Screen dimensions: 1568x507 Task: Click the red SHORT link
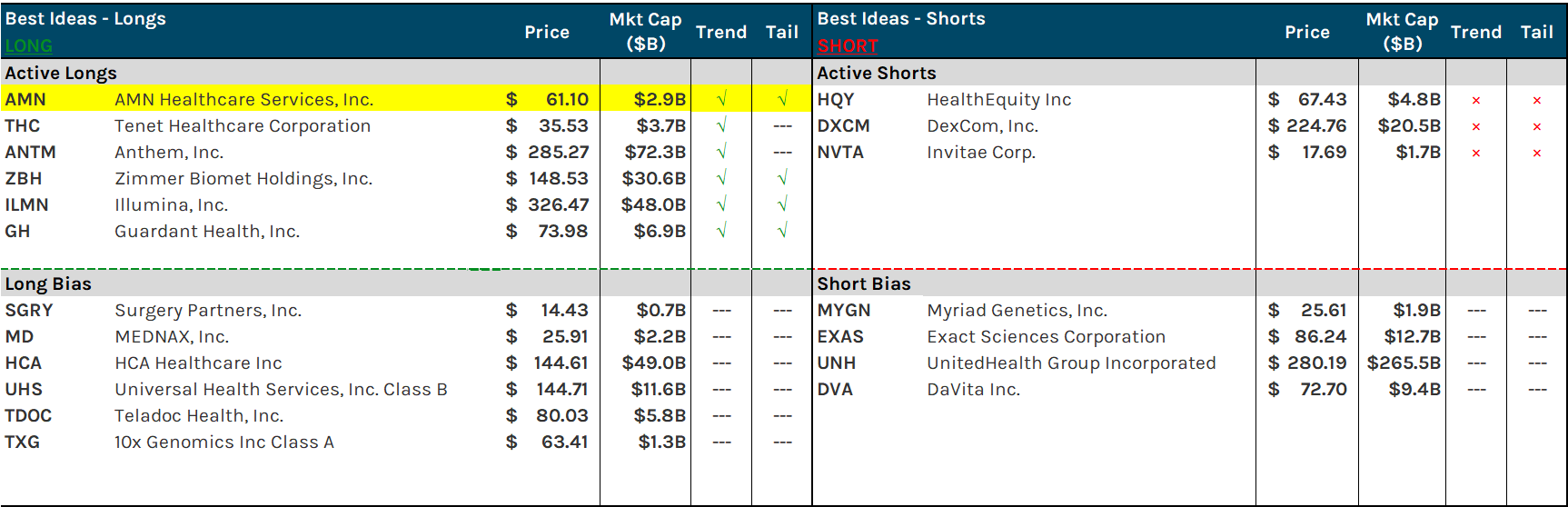(848, 45)
